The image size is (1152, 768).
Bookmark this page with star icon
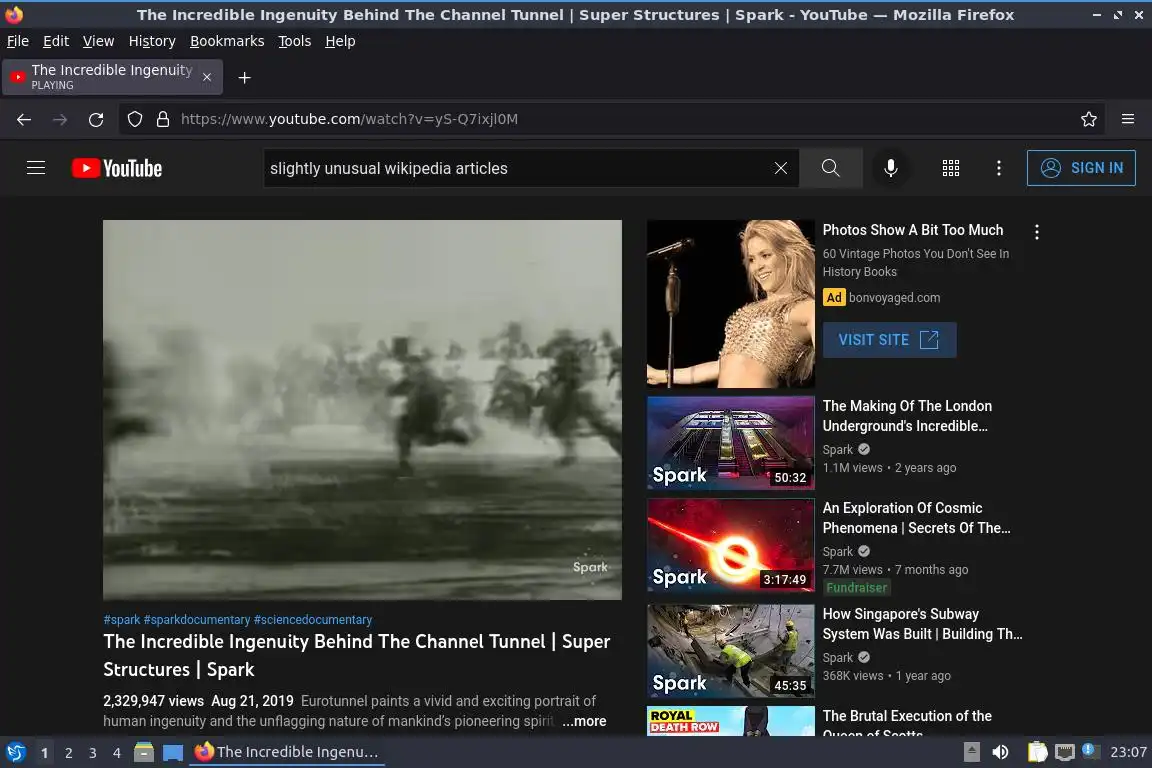coord(1089,119)
